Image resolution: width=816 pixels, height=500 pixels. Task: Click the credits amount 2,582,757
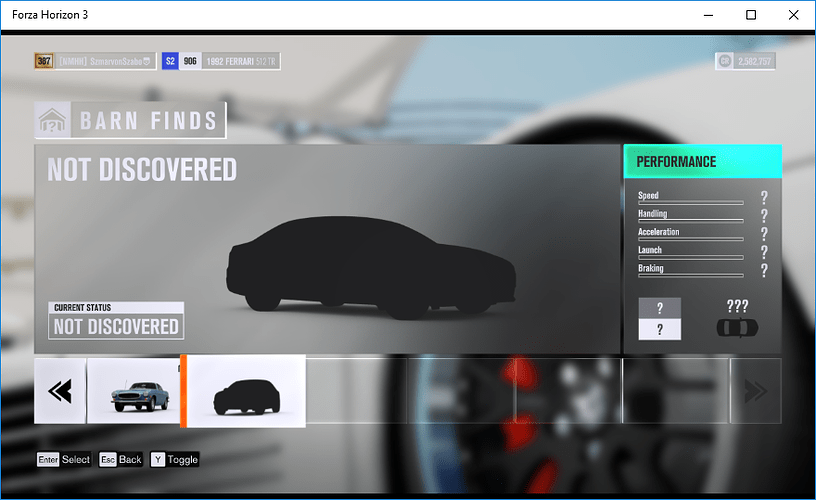pyautogui.click(x=754, y=61)
